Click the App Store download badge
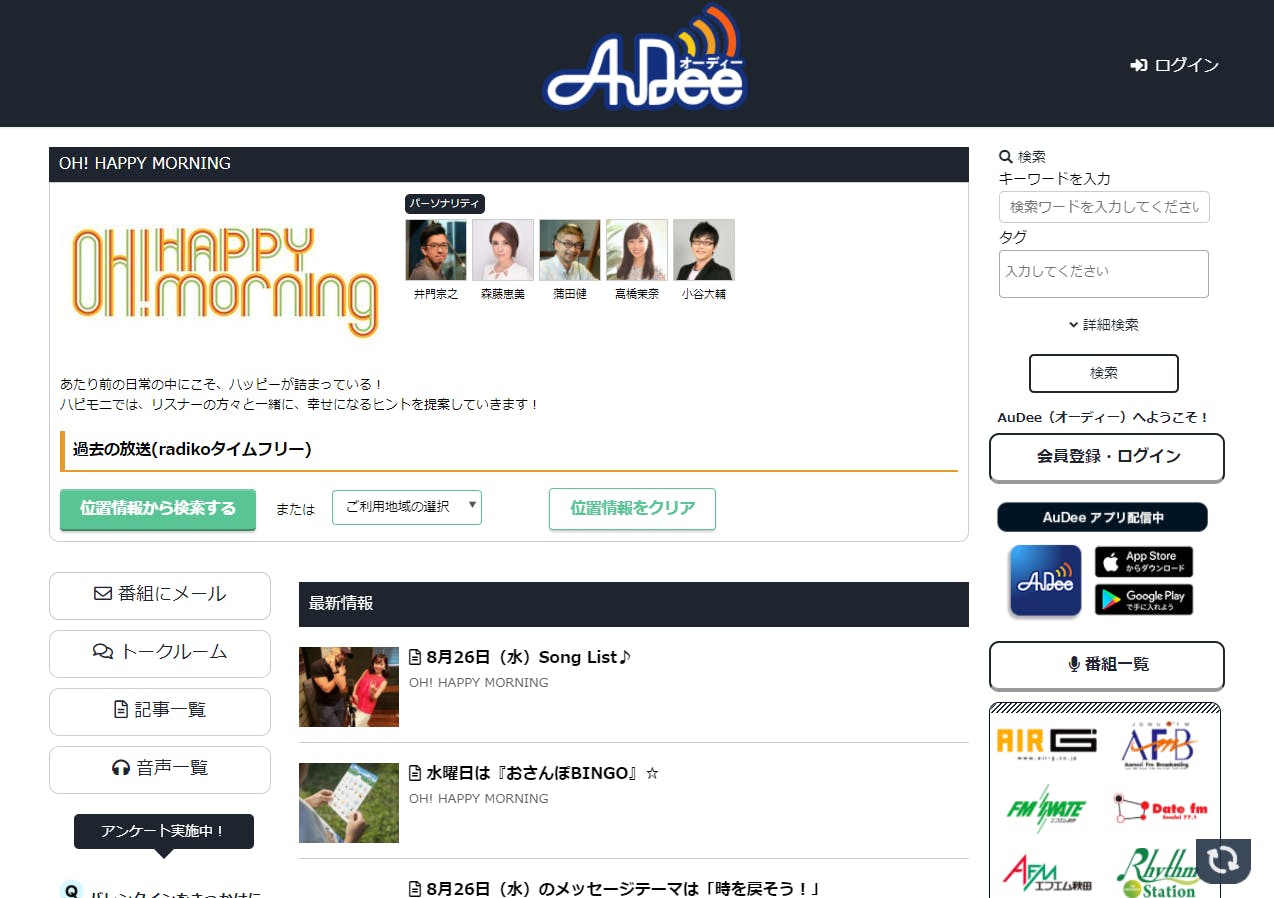The height and width of the screenshot is (898, 1274). (x=1144, y=562)
